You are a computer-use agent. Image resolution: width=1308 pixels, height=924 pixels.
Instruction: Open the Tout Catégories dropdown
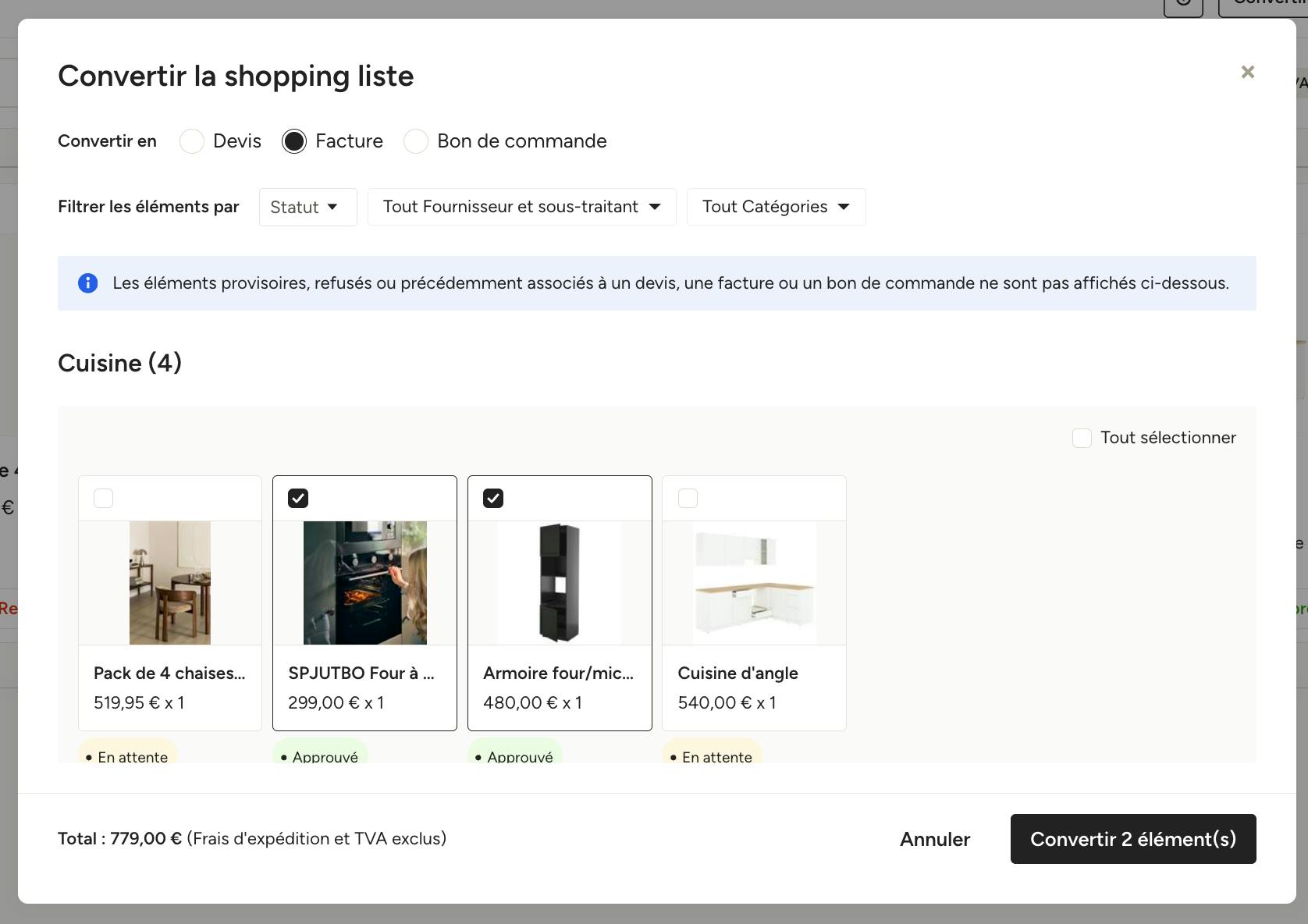point(776,207)
